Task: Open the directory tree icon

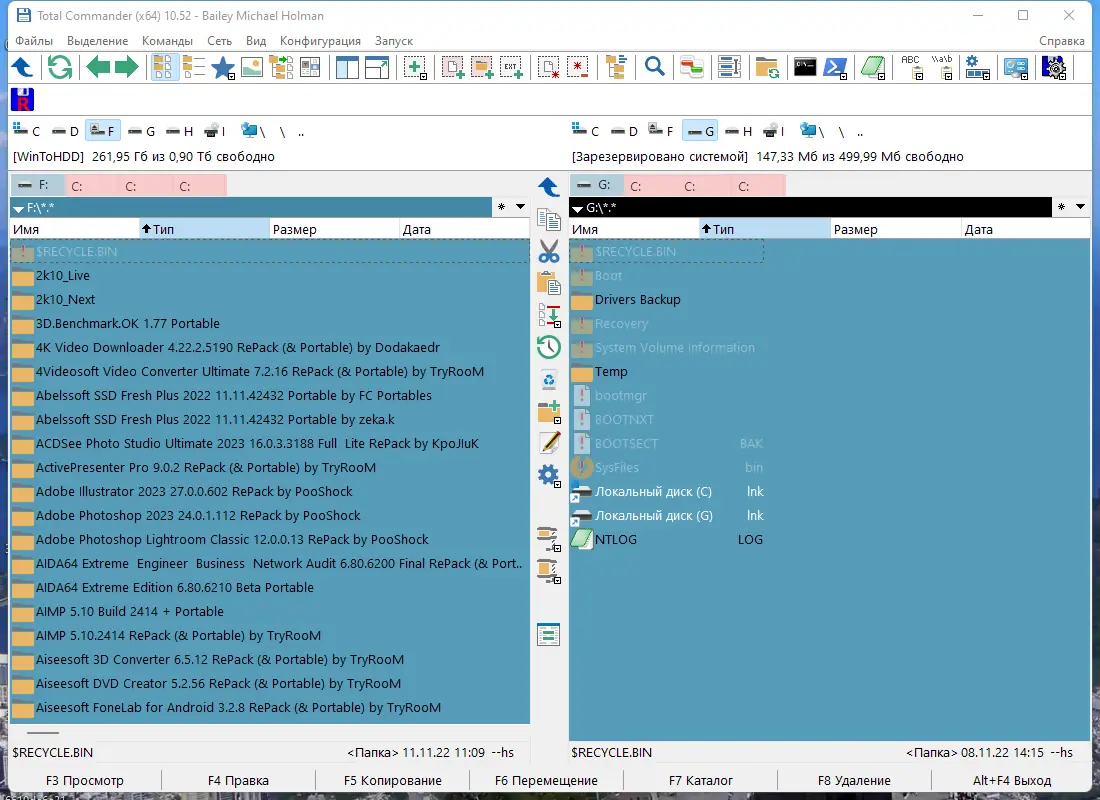Action: [x=616, y=68]
